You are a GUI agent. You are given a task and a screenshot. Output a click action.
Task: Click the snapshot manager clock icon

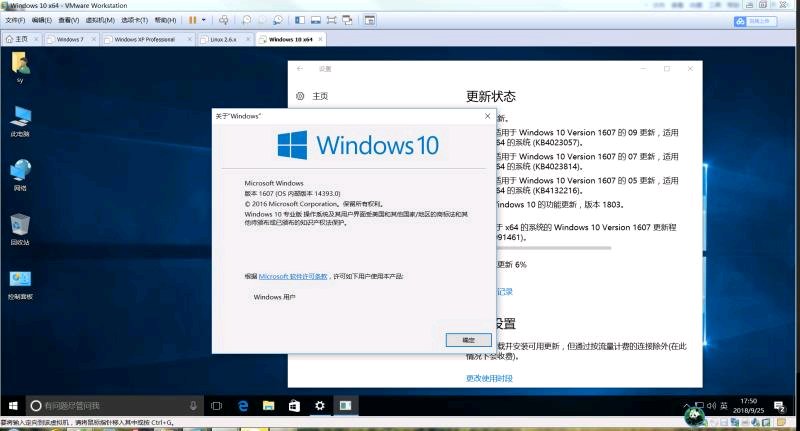click(278, 20)
